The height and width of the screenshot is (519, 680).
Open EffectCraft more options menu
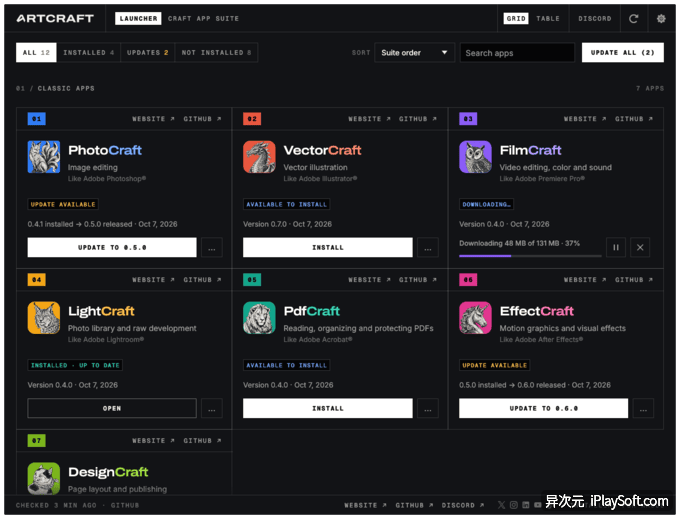point(643,408)
